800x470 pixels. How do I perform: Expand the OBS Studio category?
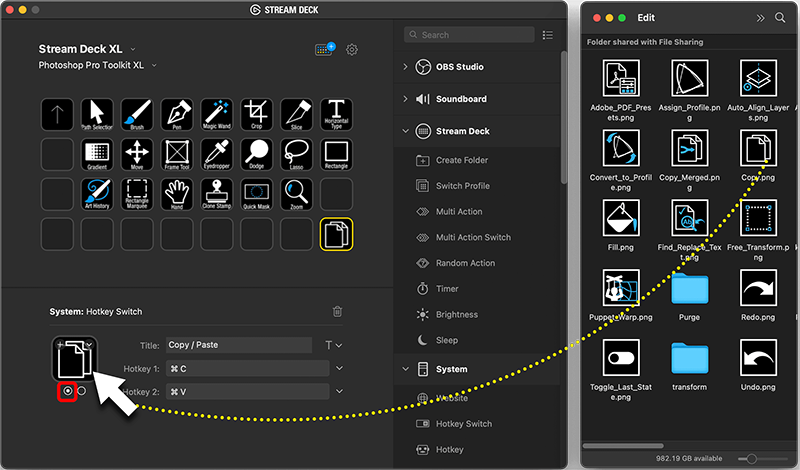point(405,66)
